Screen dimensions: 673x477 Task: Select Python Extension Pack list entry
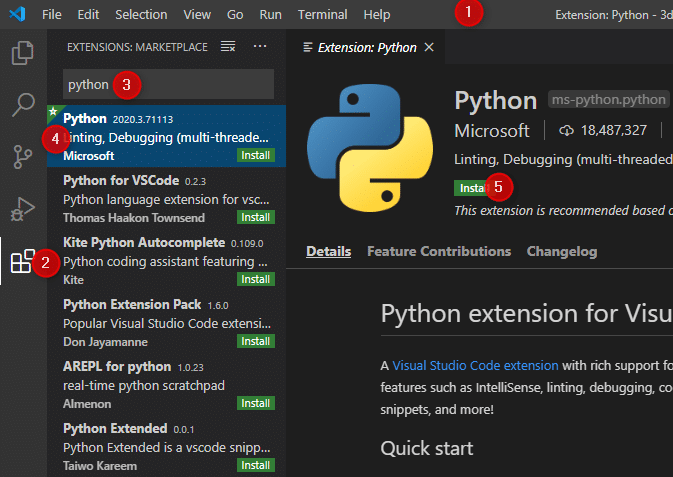click(167, 322)
